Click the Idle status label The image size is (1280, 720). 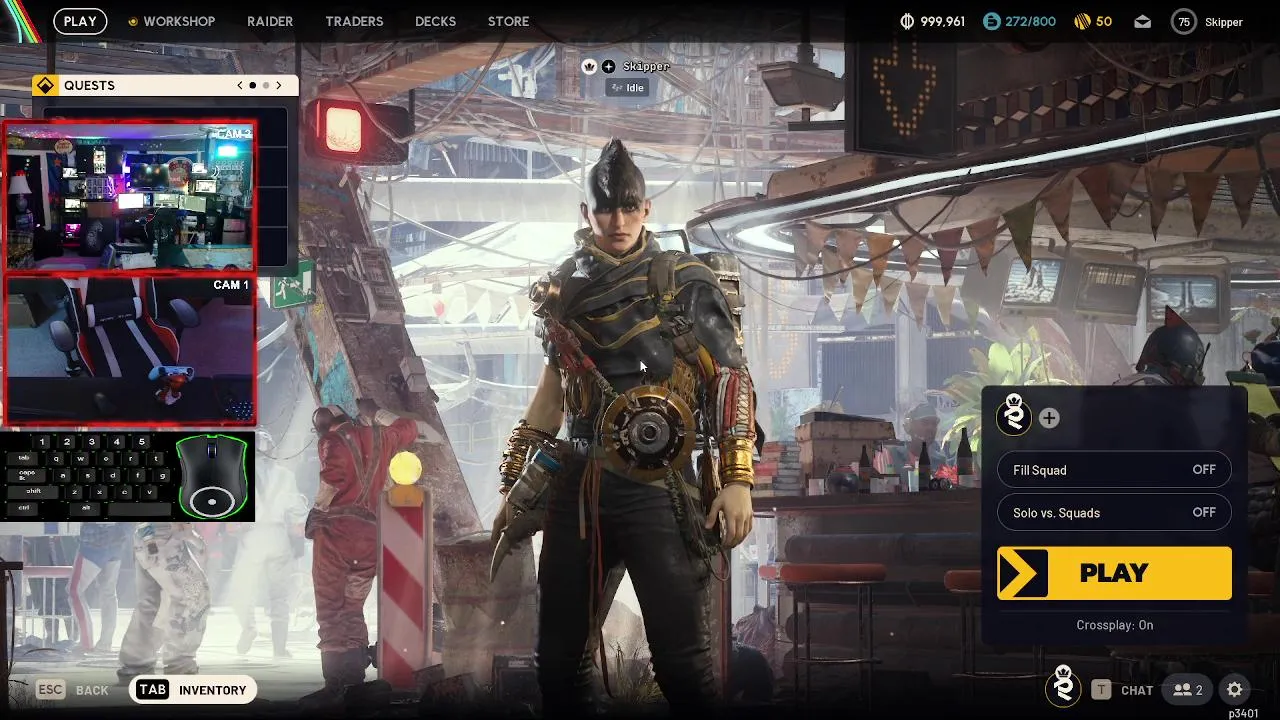pos(628,88)
